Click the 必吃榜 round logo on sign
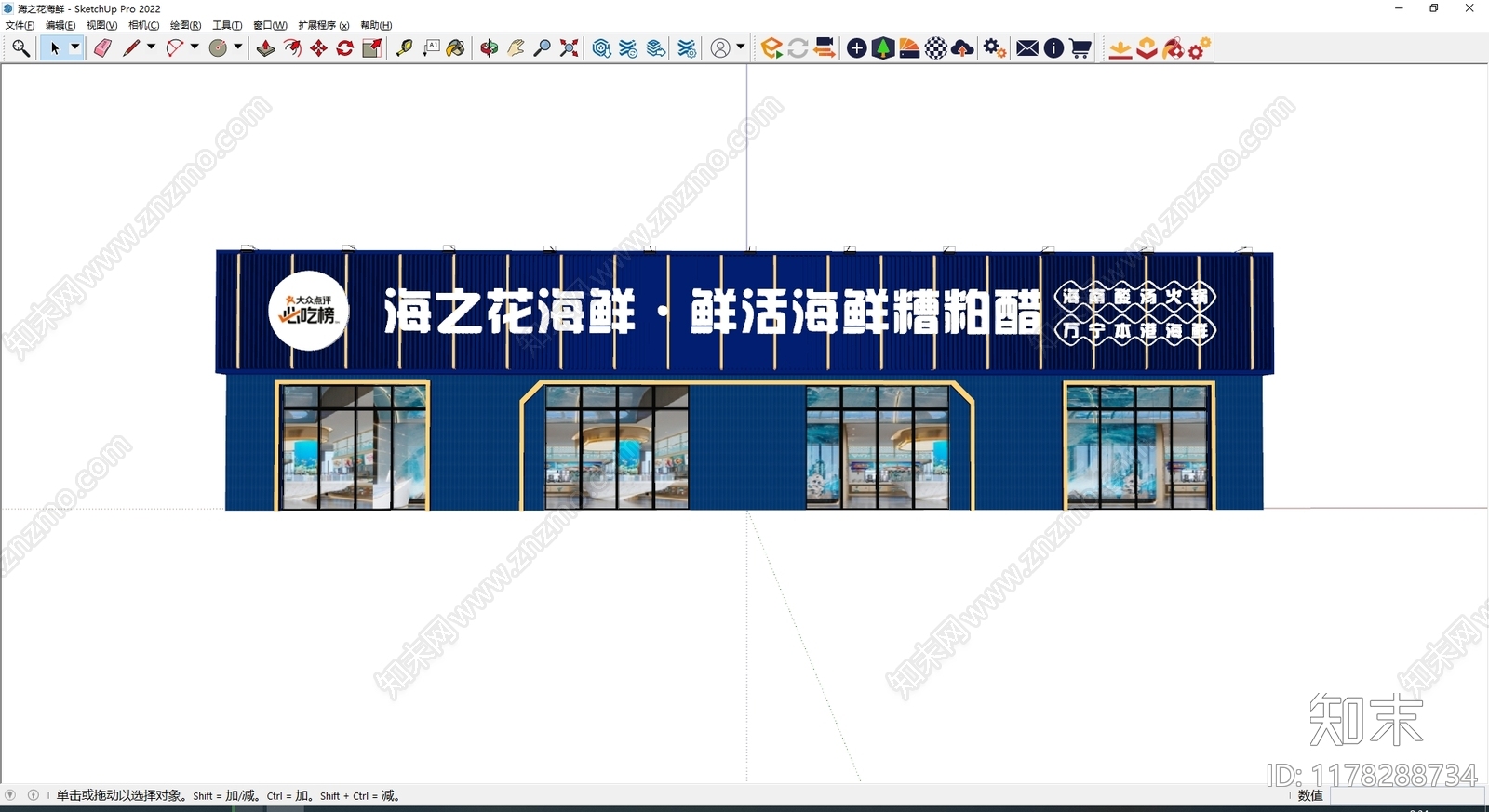 309,311
